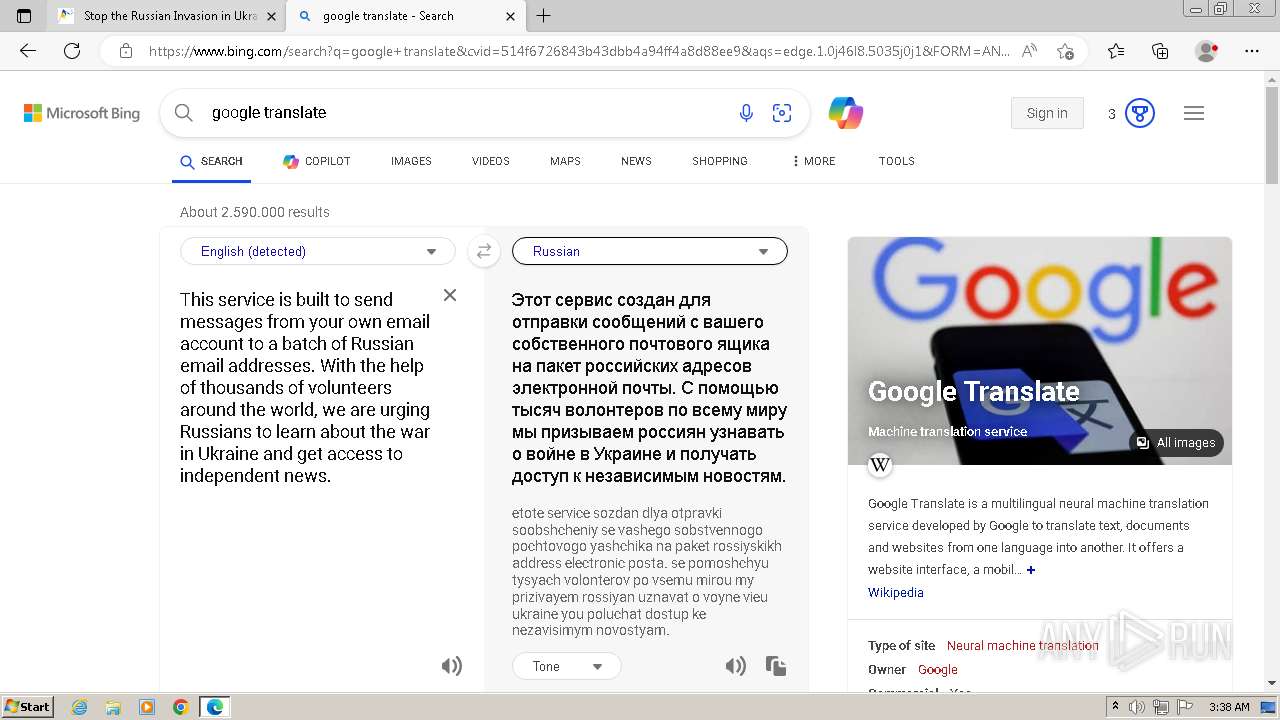Open the Neural machine translation link
Viewport: 1280px width, 720px height.
(x=1022, y=646)
